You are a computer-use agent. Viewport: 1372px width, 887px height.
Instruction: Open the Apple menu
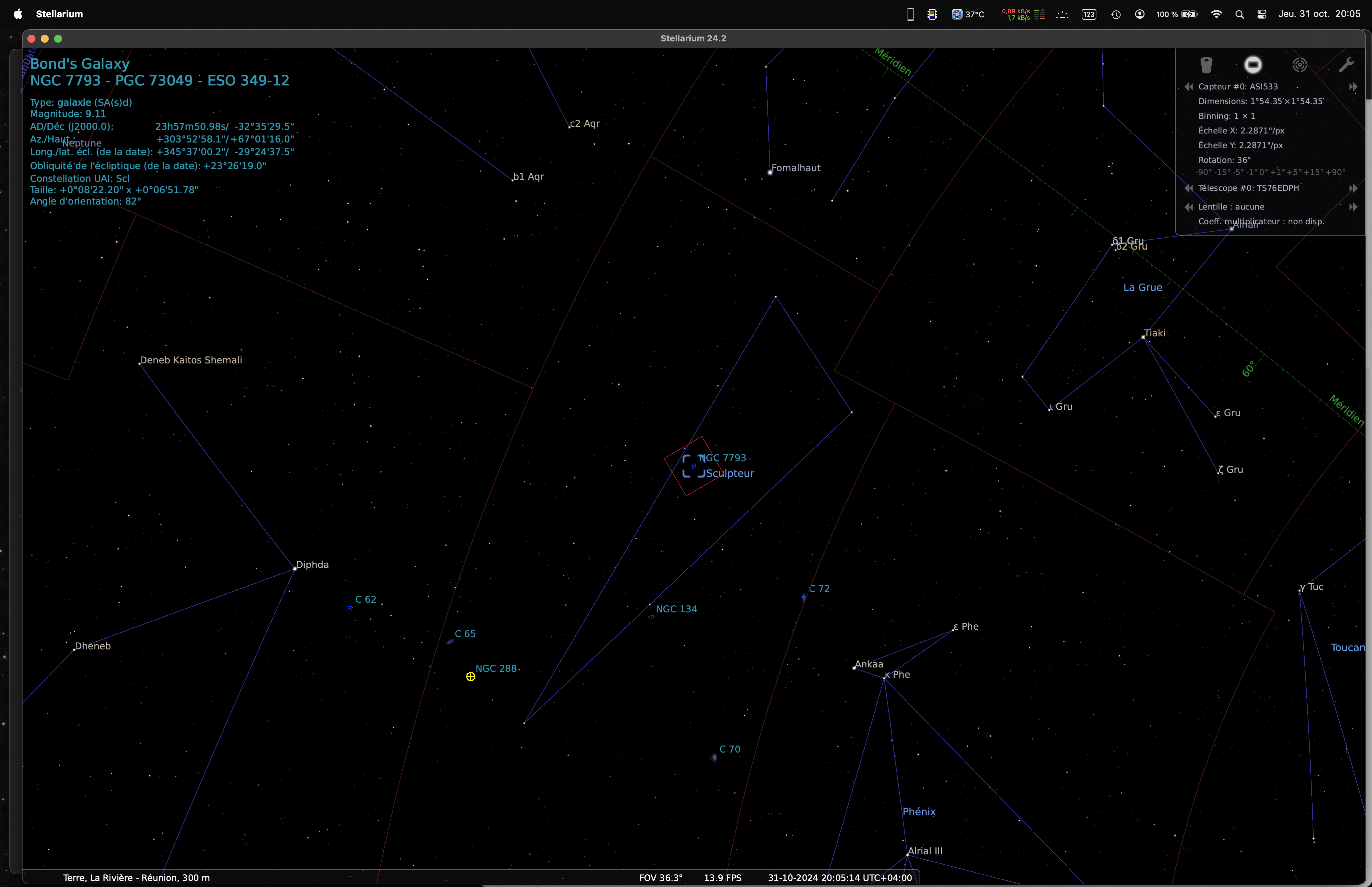point(18,14)
